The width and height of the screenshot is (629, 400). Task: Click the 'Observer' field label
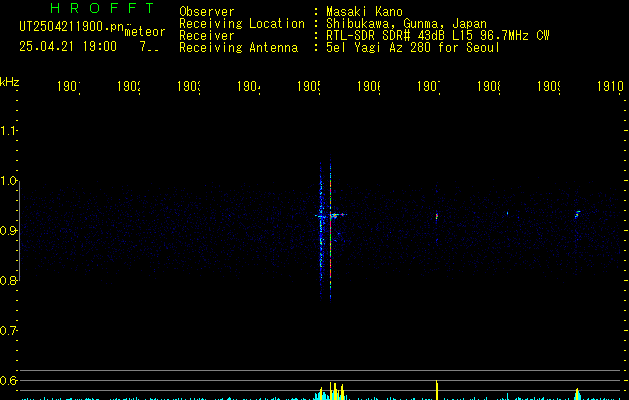pyautogui.click(x=207, y=11)
